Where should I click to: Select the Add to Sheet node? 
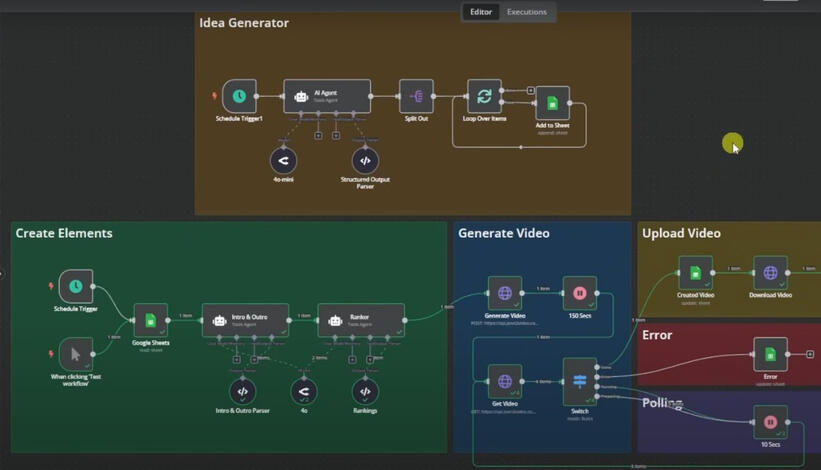click(552, 103)
